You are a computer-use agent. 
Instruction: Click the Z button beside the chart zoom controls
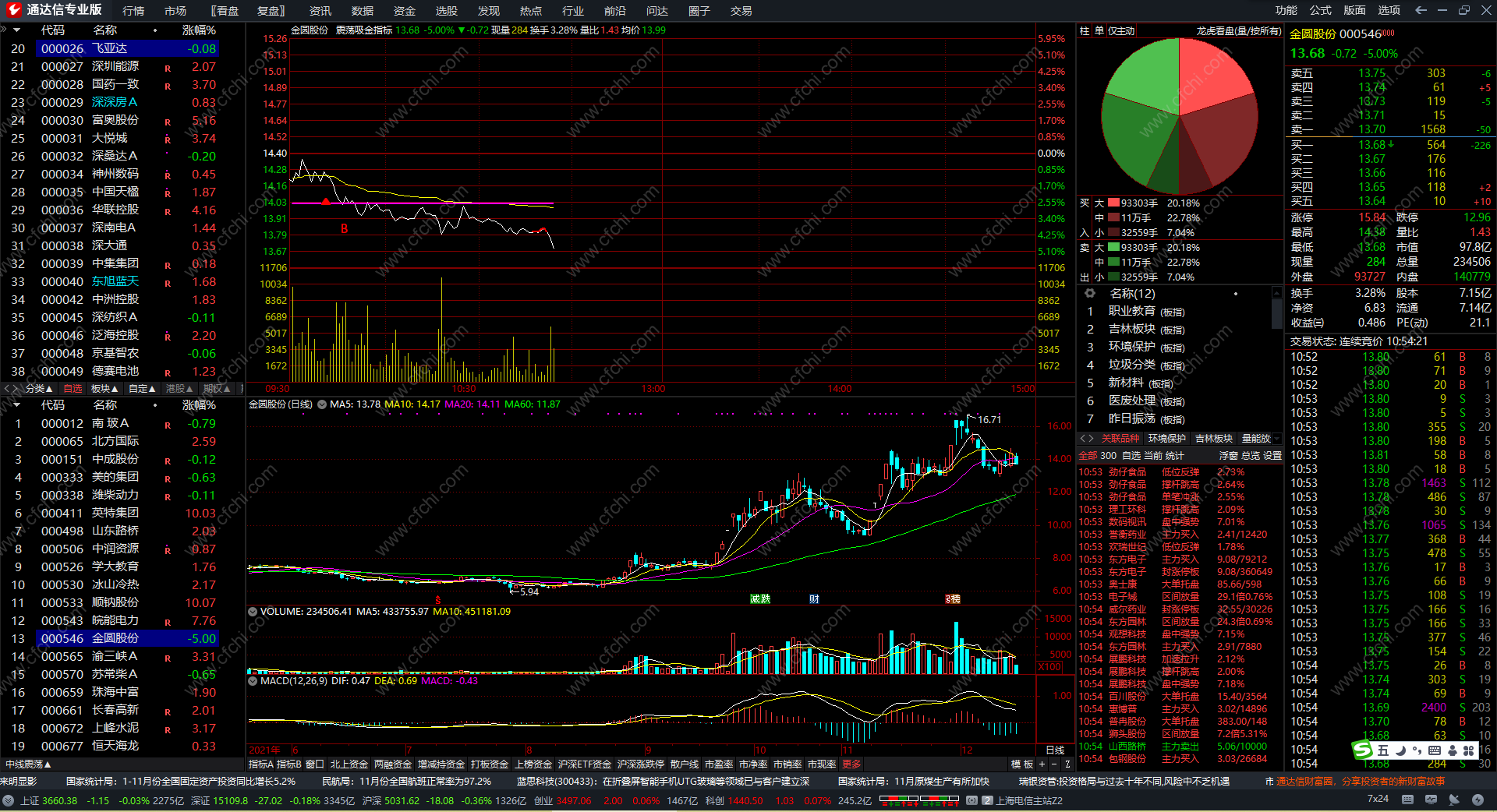pyautogui.click(x=1067, y=764)
